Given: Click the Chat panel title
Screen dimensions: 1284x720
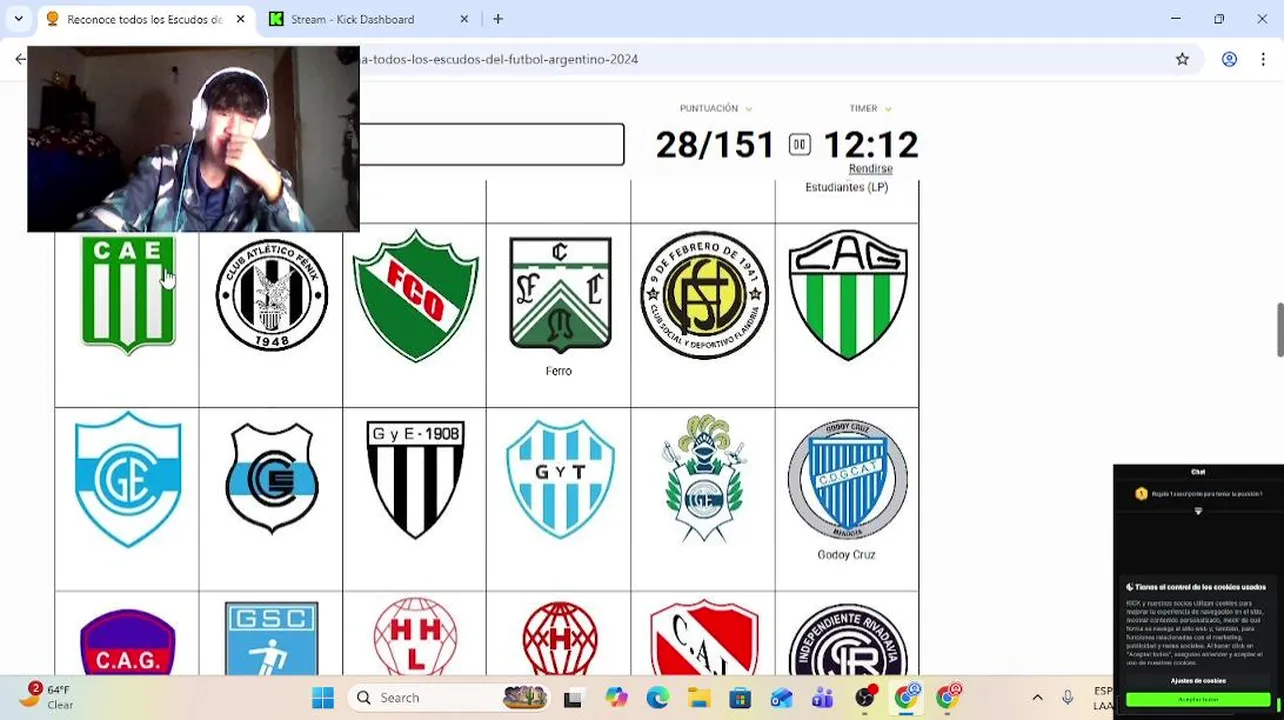Looking at the screenshot, I should (x=1198, y=472).
